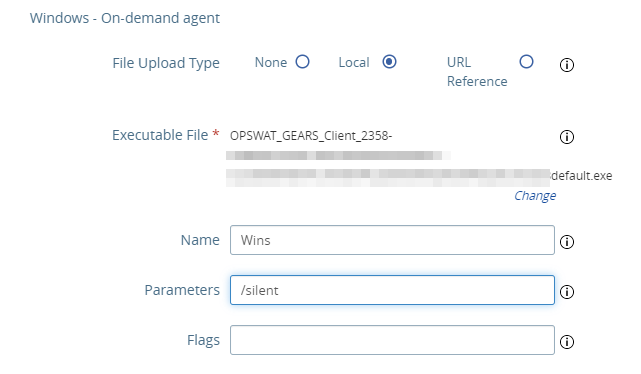Click the OPSWAT_GEARS_Client_2358- file name text
The height and width of the screenshot is (374, 641).
click(311, 136)
